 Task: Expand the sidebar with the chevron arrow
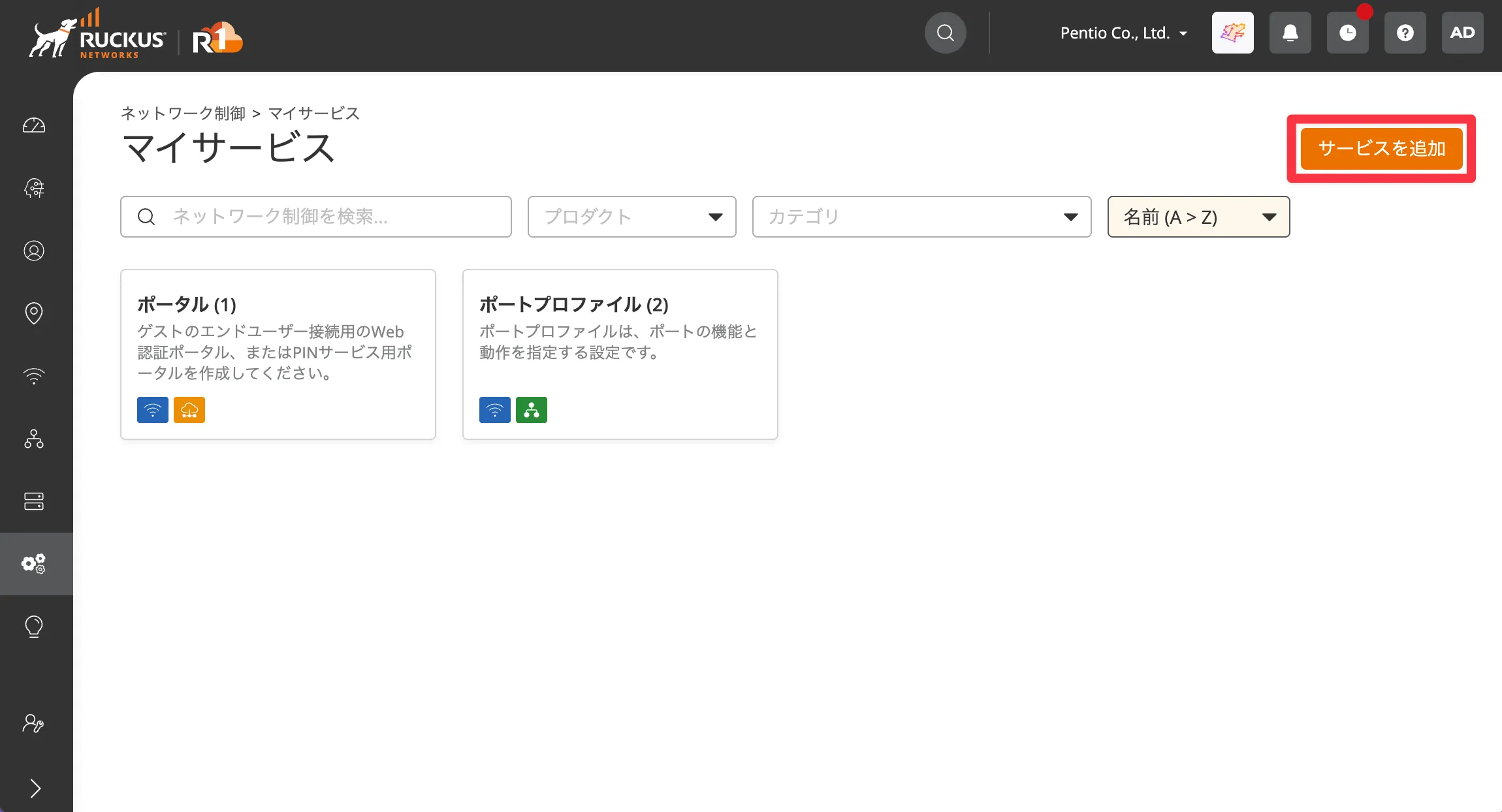tap(35, 789)
